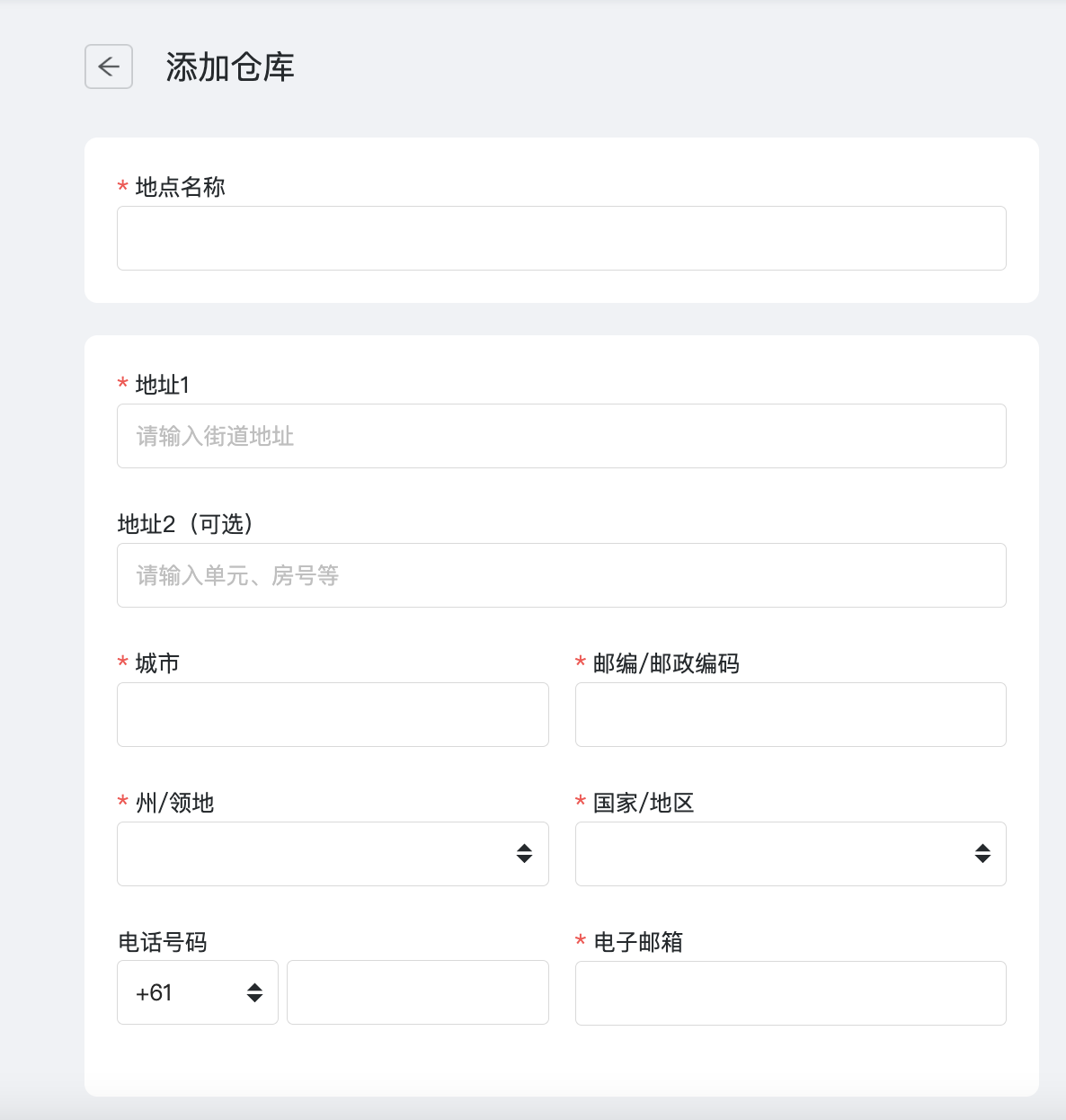Open the 国家/地区 dropdown
Viewport: 1066px width, 1120px height.
point(791,854)
